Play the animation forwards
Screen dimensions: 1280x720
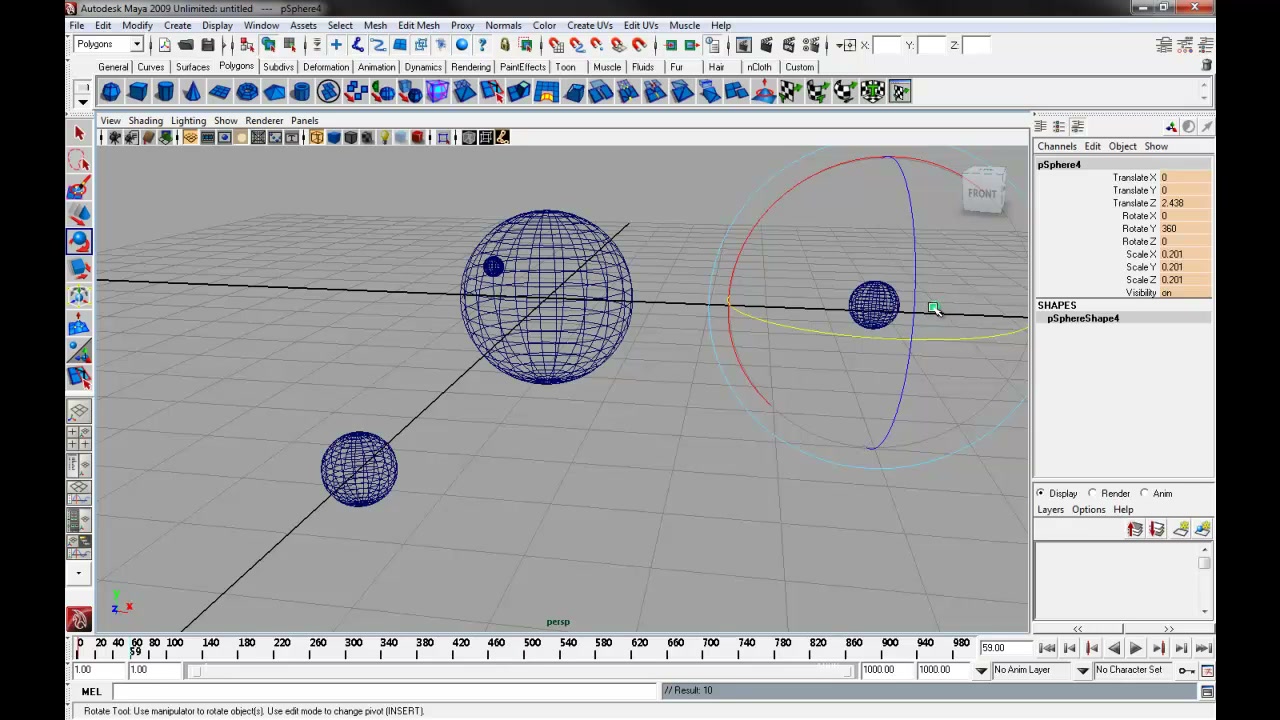click(1136, 648)
